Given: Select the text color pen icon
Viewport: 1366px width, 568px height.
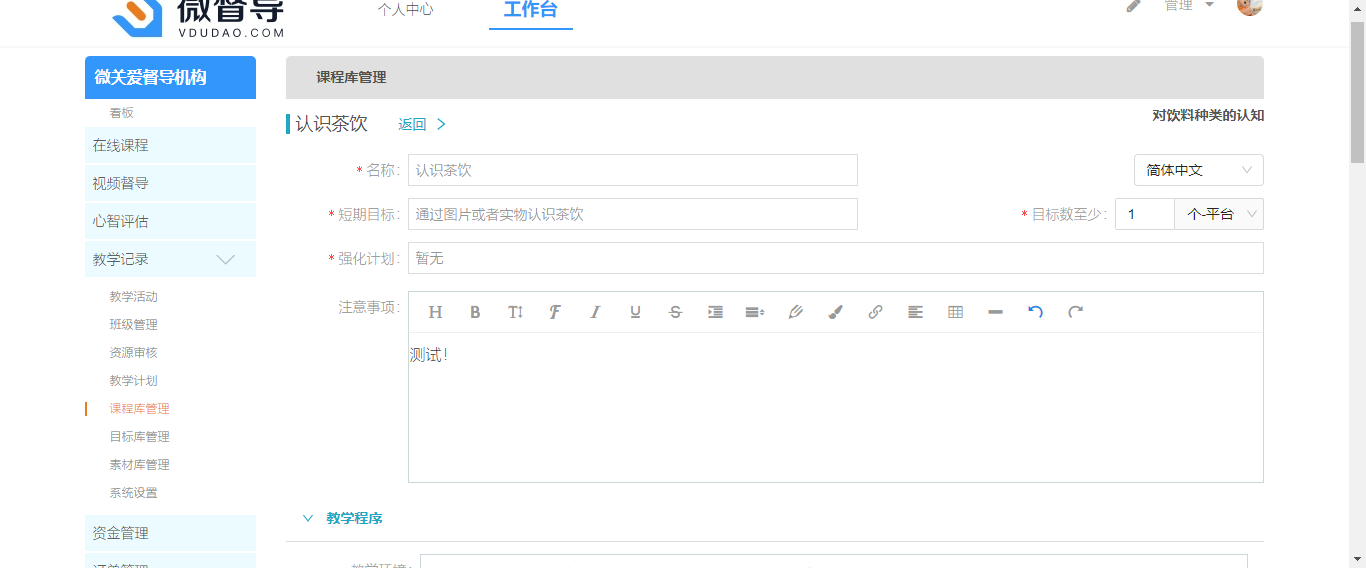Looking at the screenshot, I should pyautogui.click(x=795, y=312).
